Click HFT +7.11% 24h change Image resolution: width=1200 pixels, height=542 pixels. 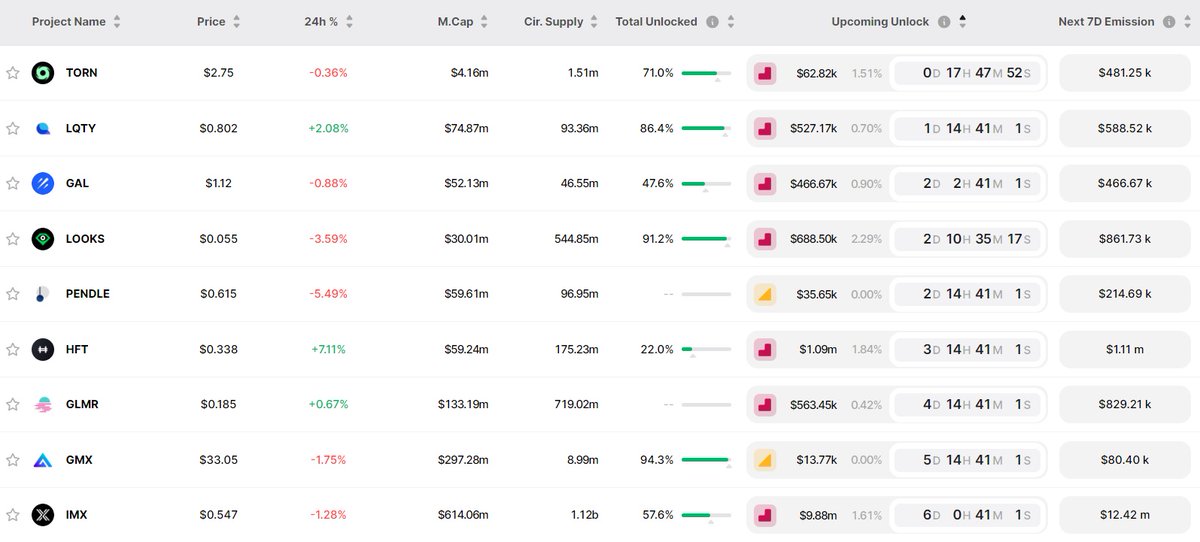(x=328, y=349)
